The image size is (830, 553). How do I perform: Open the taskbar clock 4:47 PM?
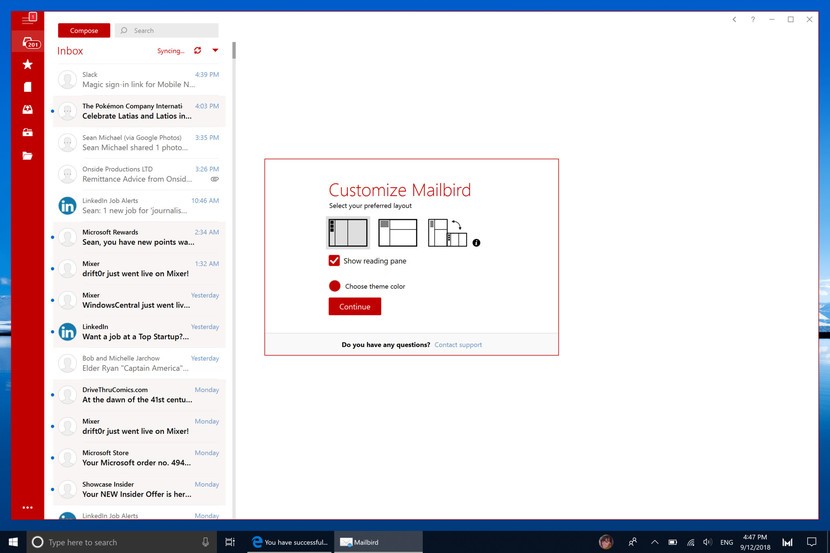click(x=755, y=542)
